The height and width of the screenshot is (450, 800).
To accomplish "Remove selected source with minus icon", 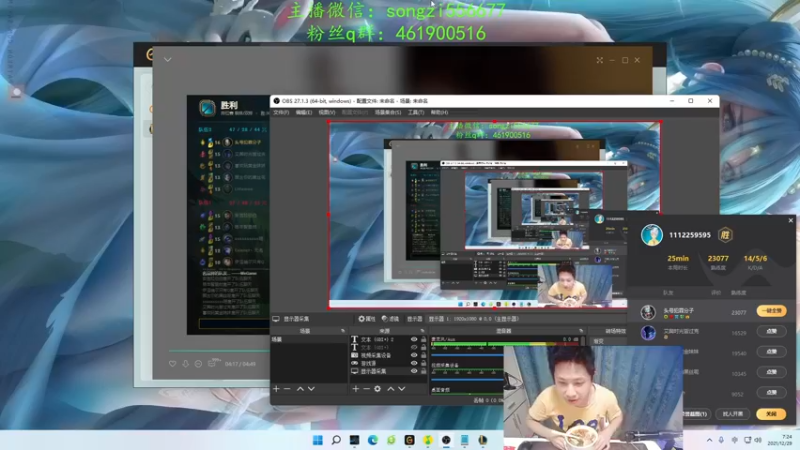I will [366, 389].
